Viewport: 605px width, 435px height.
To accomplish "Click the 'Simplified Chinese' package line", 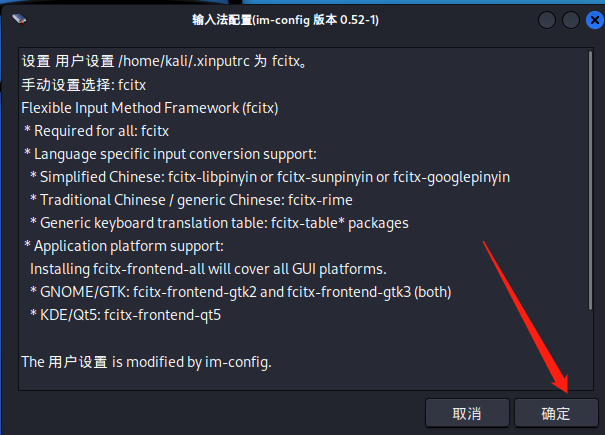I will click(x=270, y=177).
